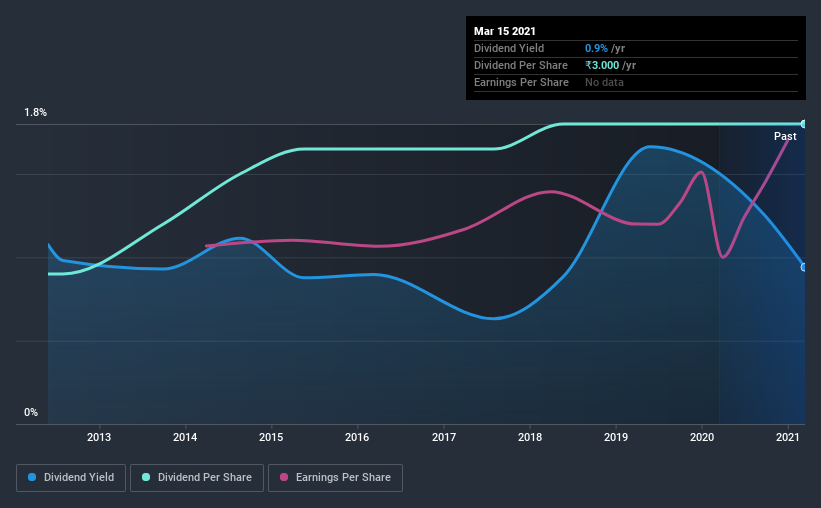Click Dividend Yield row label in tooltip

[x=509, y=48]
